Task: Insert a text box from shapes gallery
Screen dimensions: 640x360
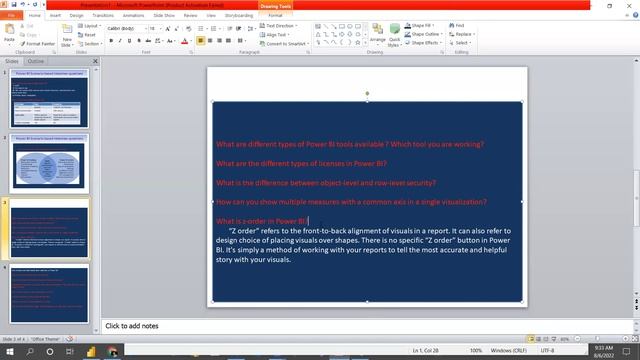Action: point(318,26)
